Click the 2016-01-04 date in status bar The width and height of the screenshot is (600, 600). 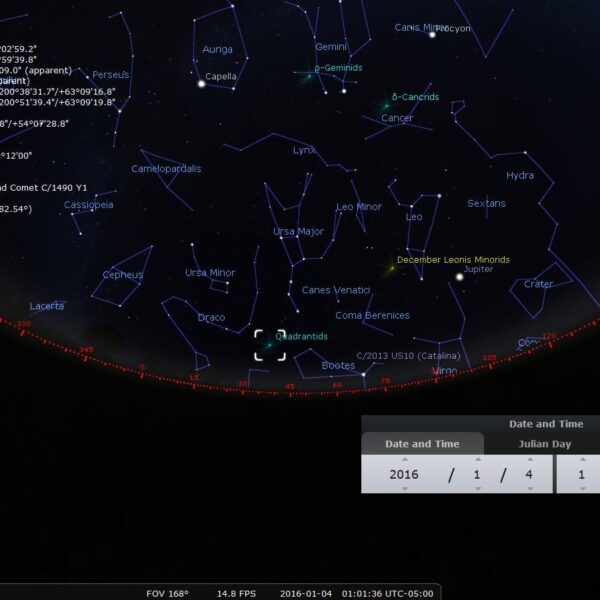pyautogui.click(x=306, y=593)
